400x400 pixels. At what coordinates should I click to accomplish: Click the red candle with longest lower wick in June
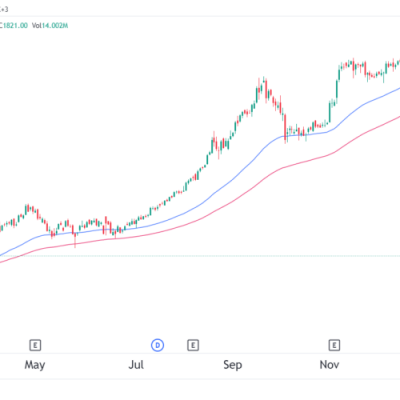75,236
